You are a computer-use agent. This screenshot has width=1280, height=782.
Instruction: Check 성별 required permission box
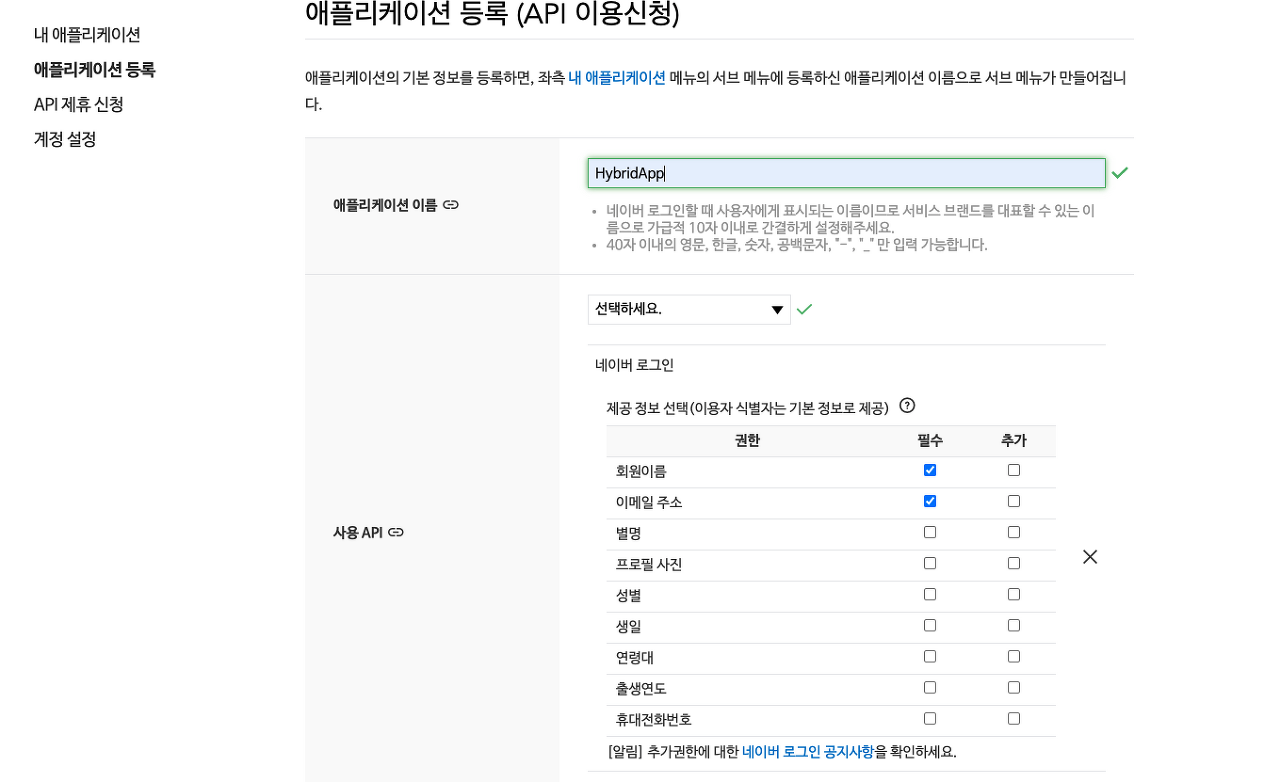[x=930, y=594]
